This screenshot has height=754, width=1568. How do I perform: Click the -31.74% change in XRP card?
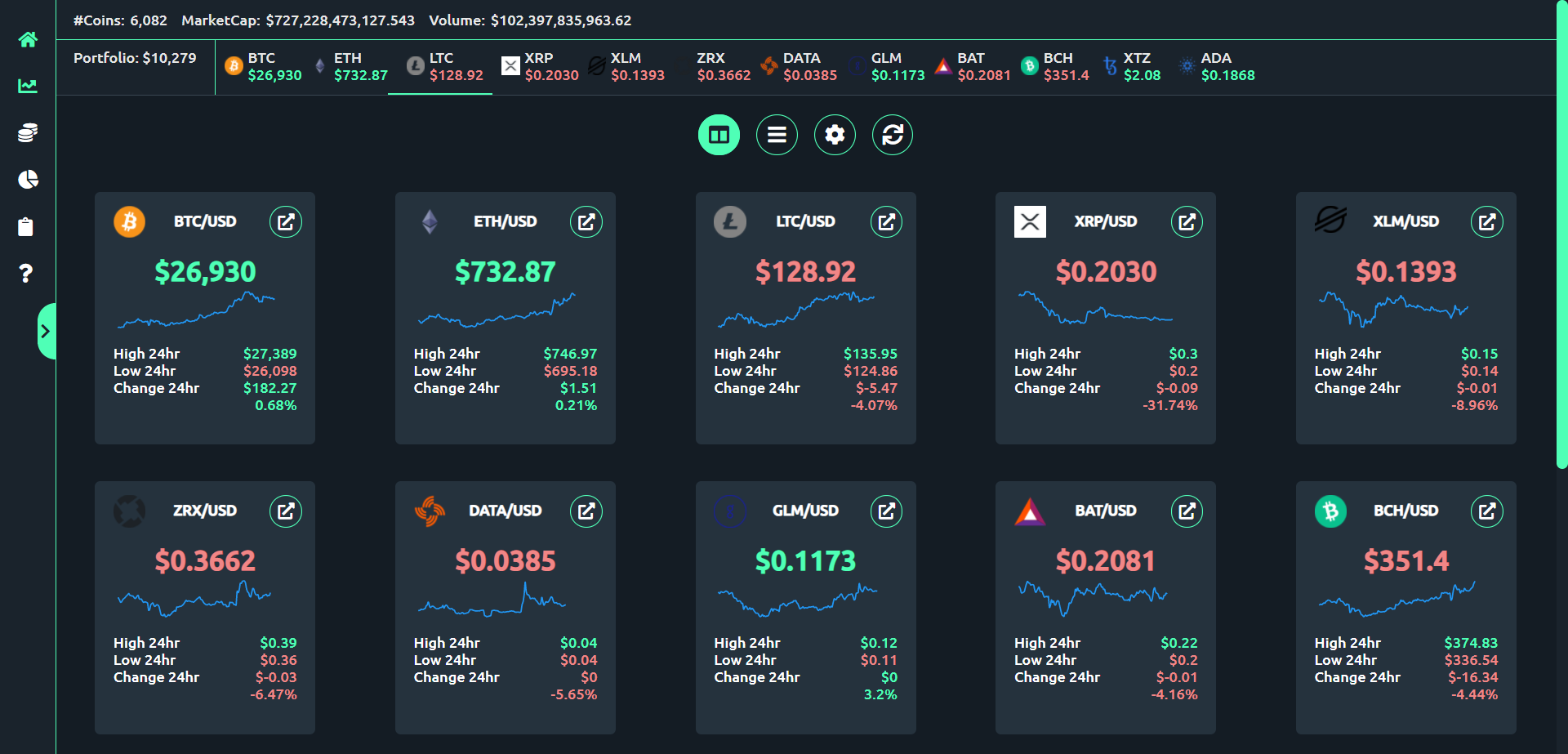(x=1170, y=405)
